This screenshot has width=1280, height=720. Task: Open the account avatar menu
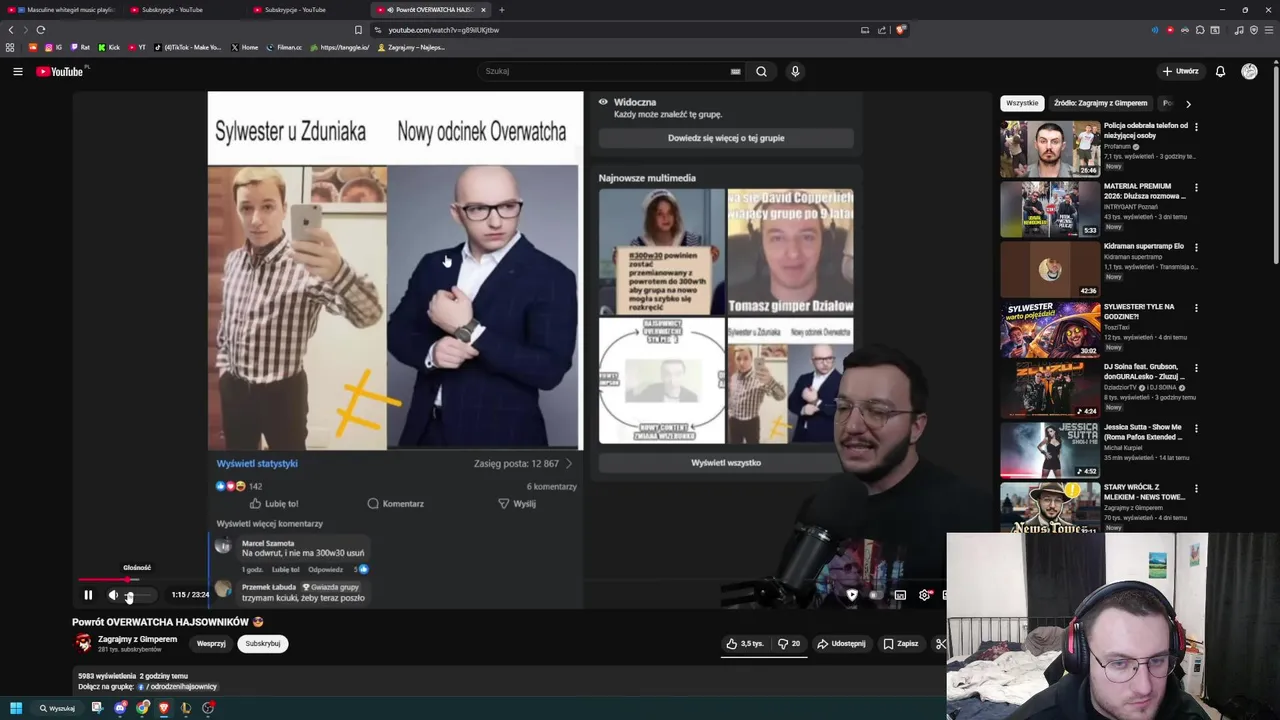(1249, 71)
